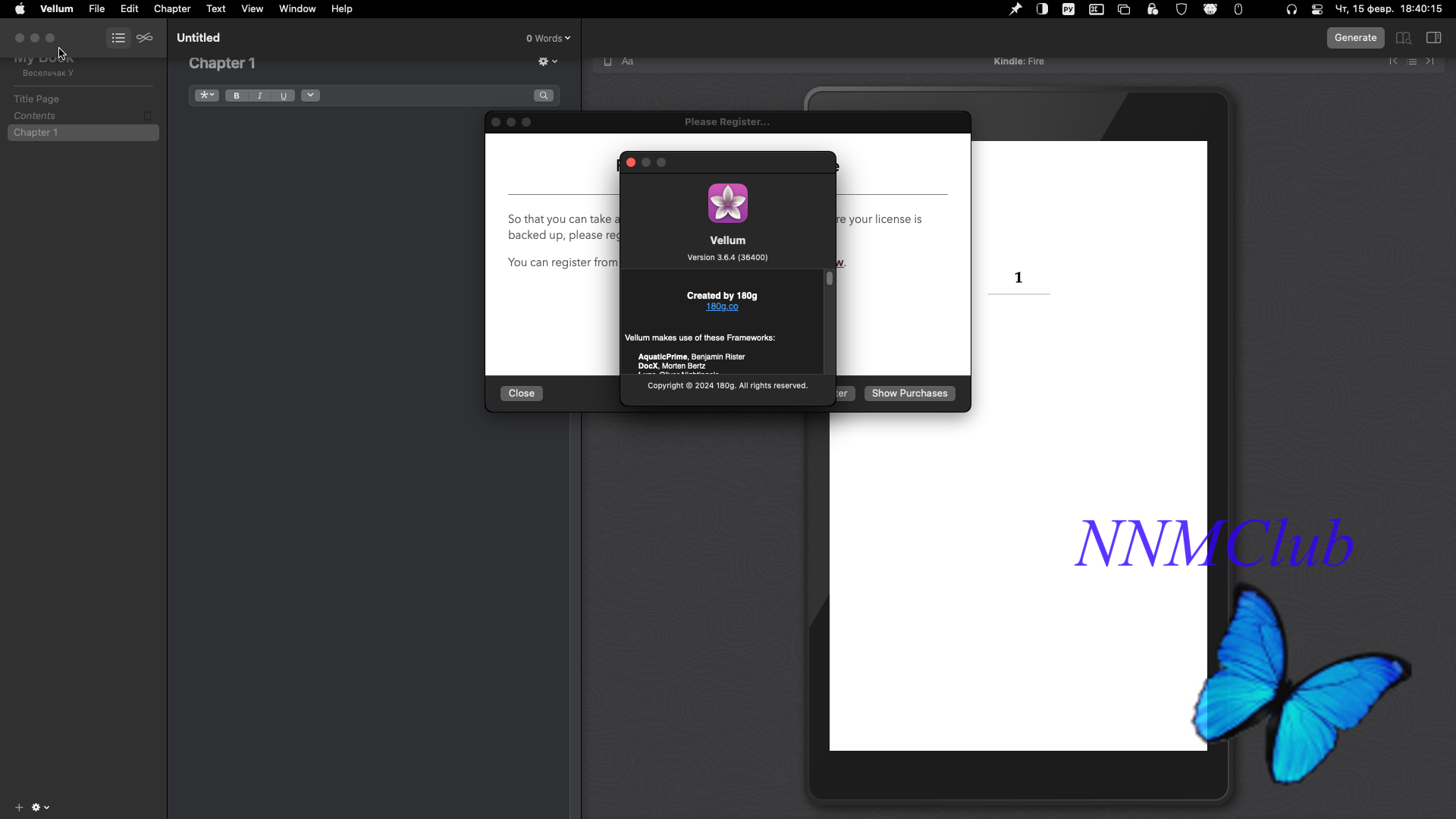The height and width of the screenshot is (819, 1456).
Task: Click the pin icon in menu bar
Action: point(1015,9)
